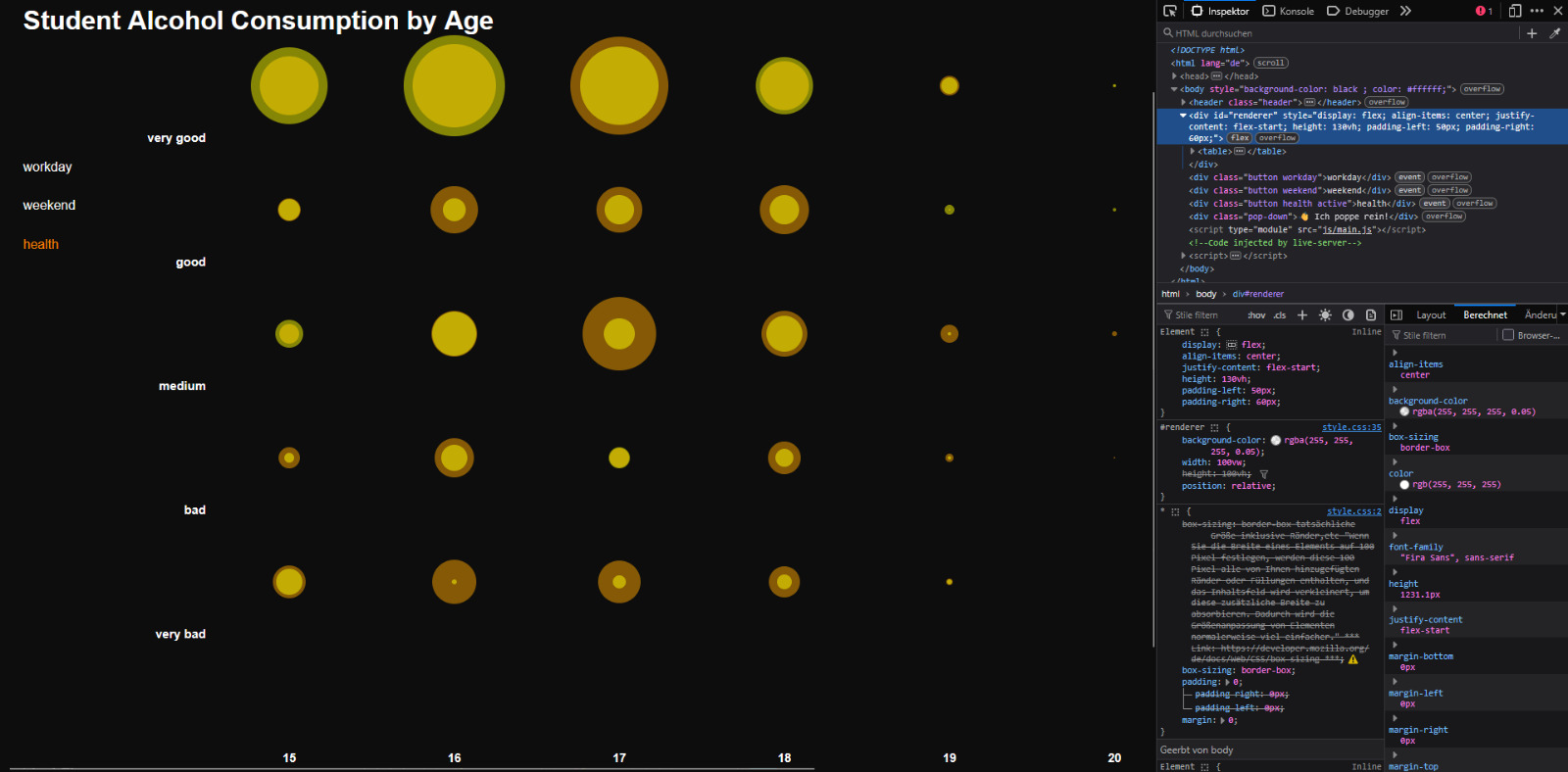Show more devtools tabs via chevron
The width and height of the screenshot is (1568, 772).
[x=1405, y=11]
